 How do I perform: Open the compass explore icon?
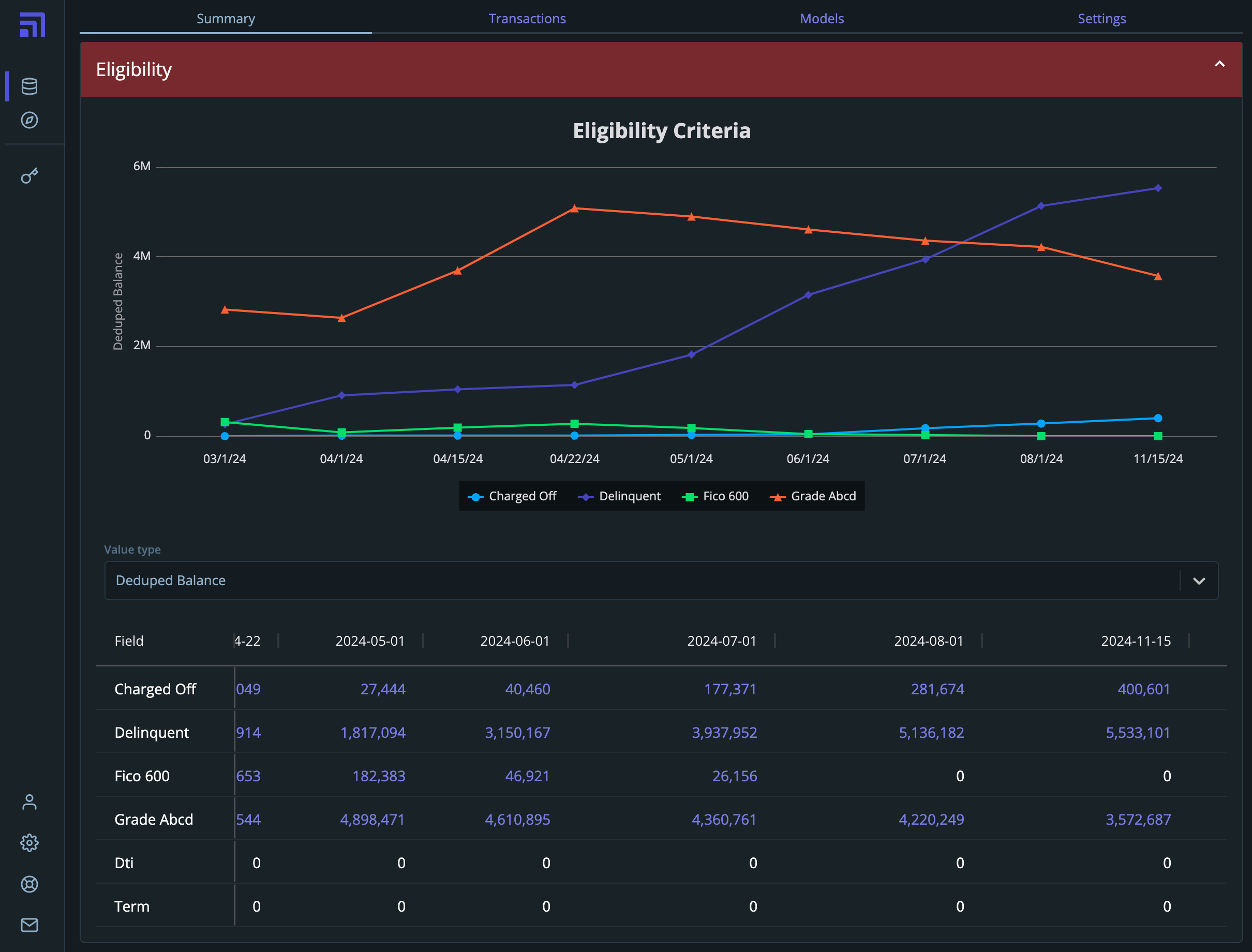tap(29, 120)
